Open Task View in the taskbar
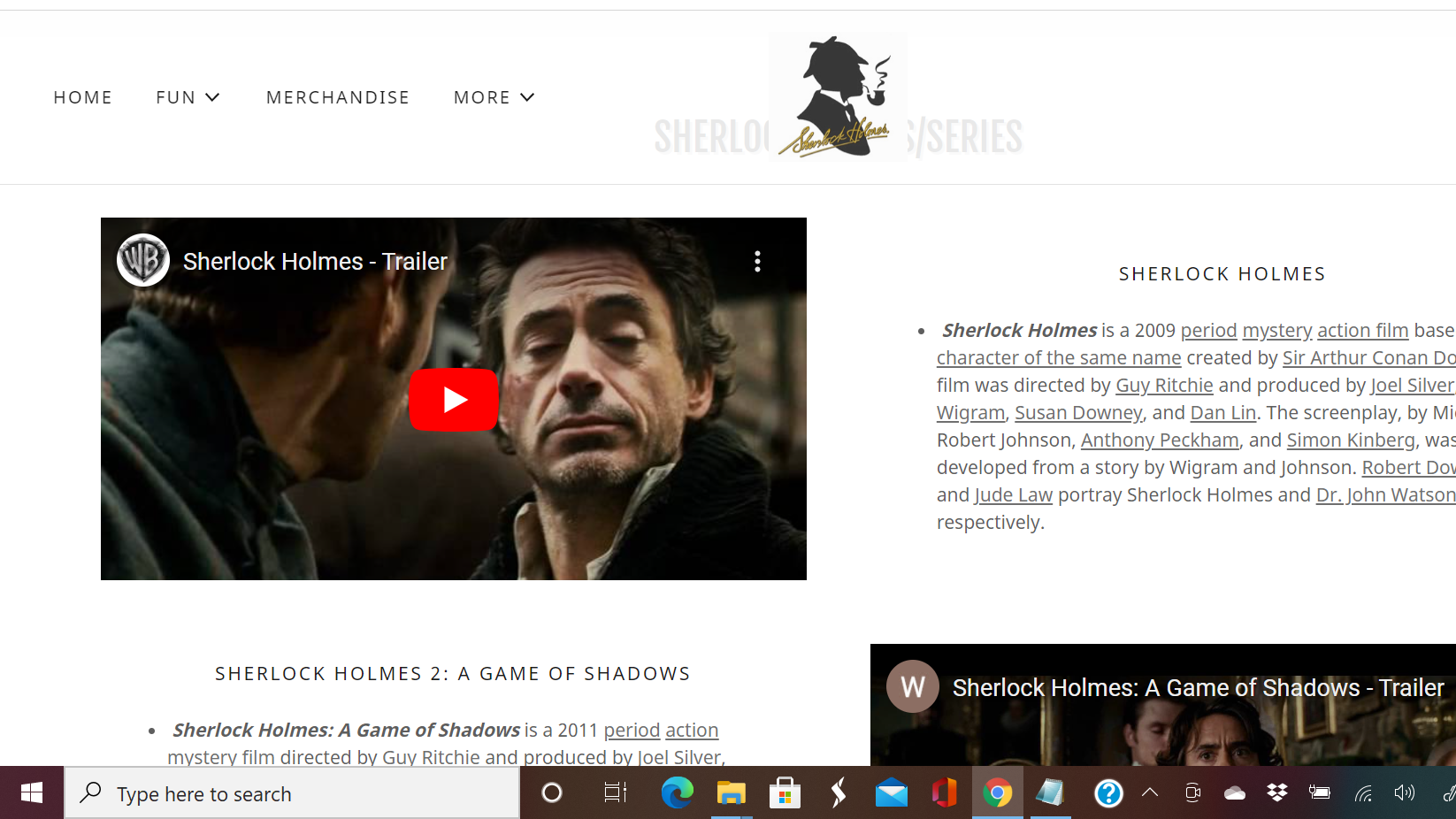The image size is (1456, 819). coord(615,792)
